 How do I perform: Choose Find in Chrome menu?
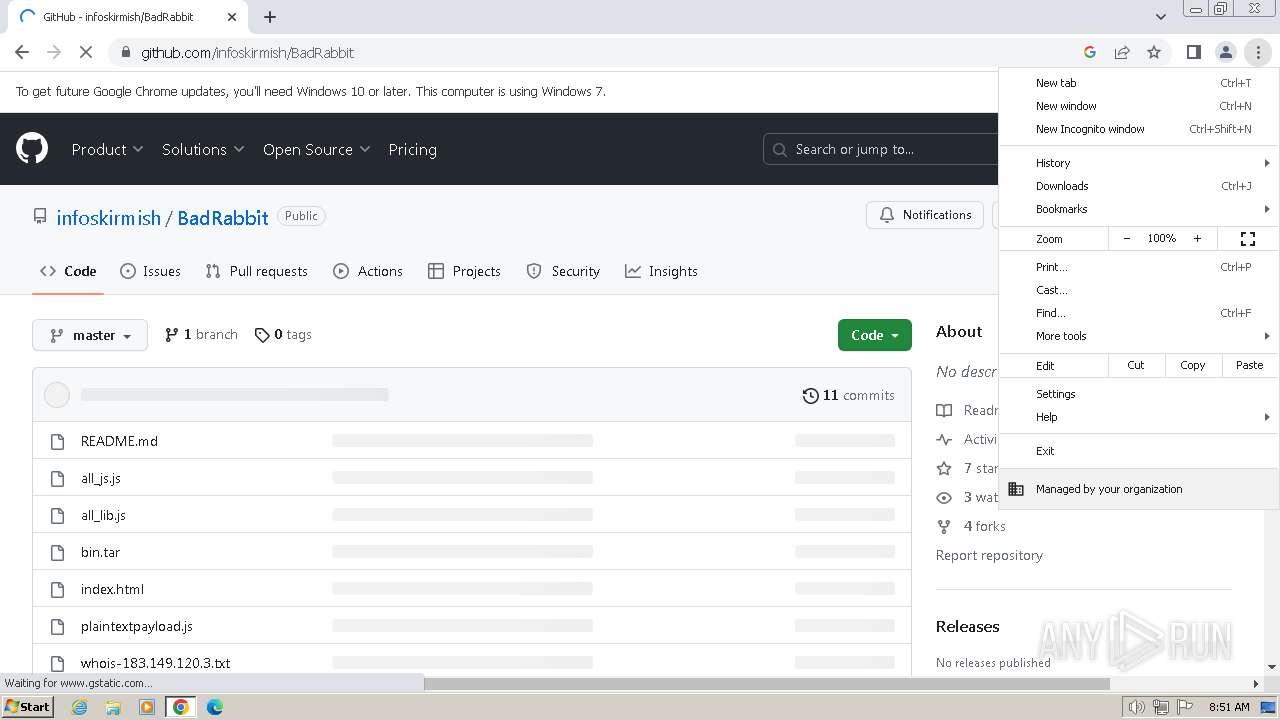tap(1139, 313)
